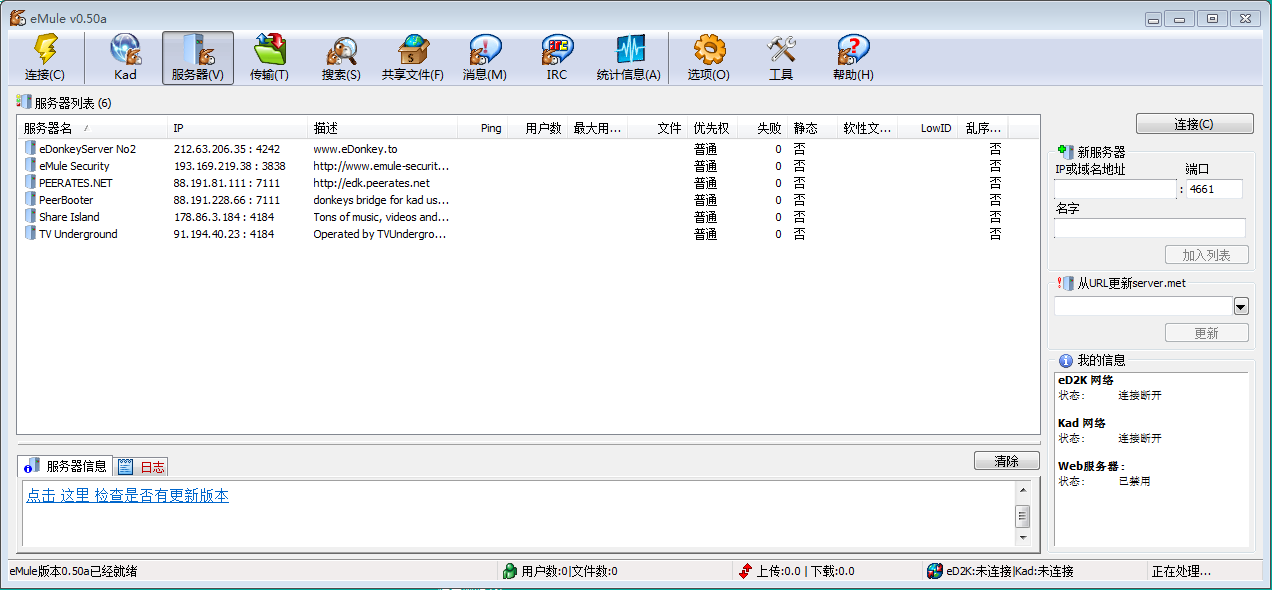Select PEERATES.NET server in list
This screenshot has width=1272, height=590.
coord(75,183)
